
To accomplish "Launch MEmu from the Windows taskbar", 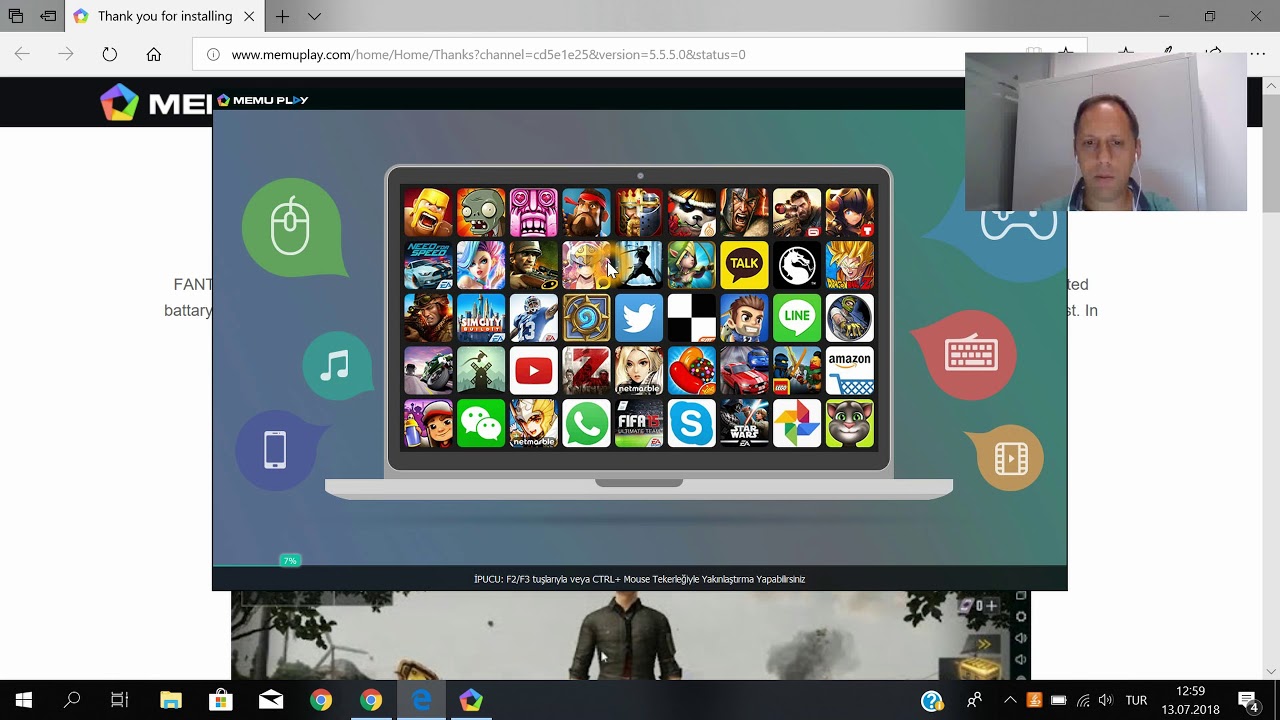I will [471, 700].
